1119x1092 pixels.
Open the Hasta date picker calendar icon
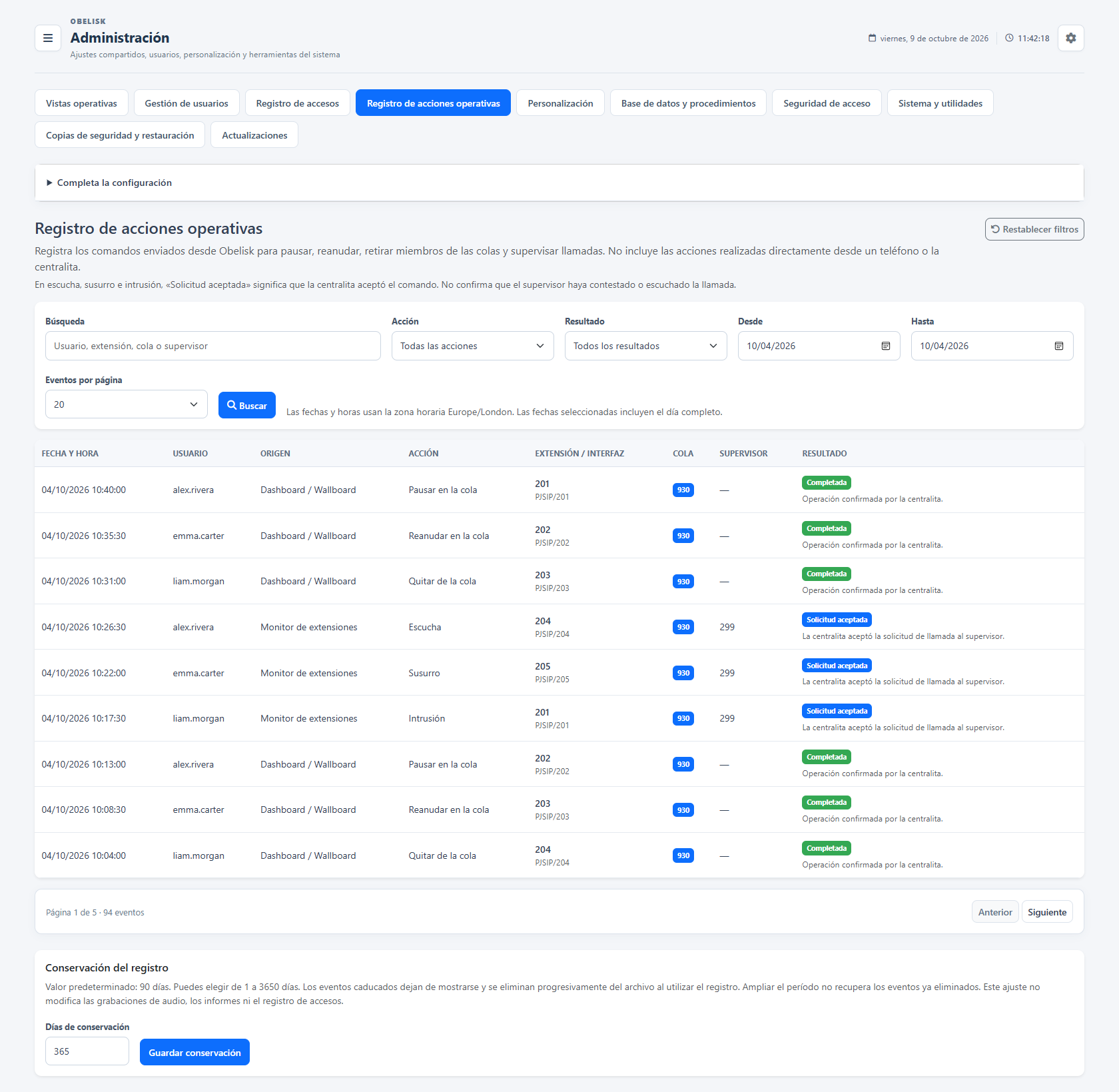pos(1059,346)
